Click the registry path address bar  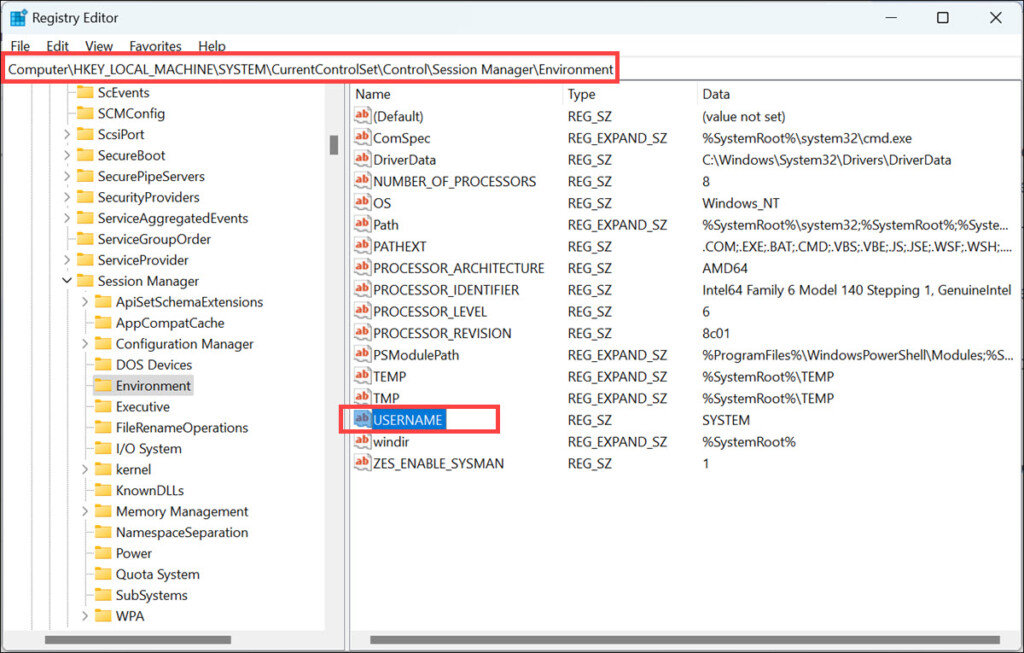[310, 69]
